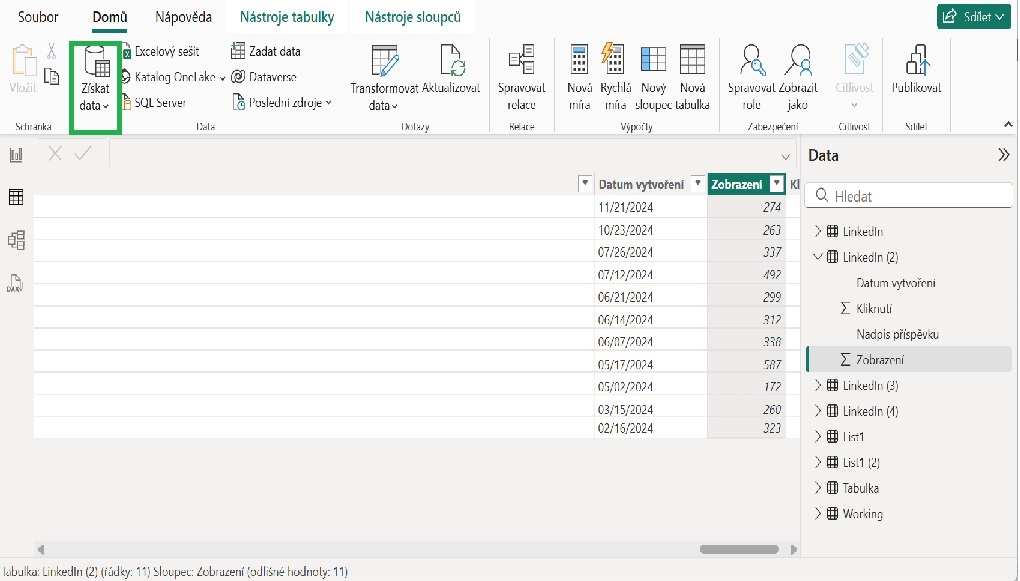Image resolution: width=1020 pixels, height=581 pixels.
Task: Switch to table view icon
Action: point(16,197)
